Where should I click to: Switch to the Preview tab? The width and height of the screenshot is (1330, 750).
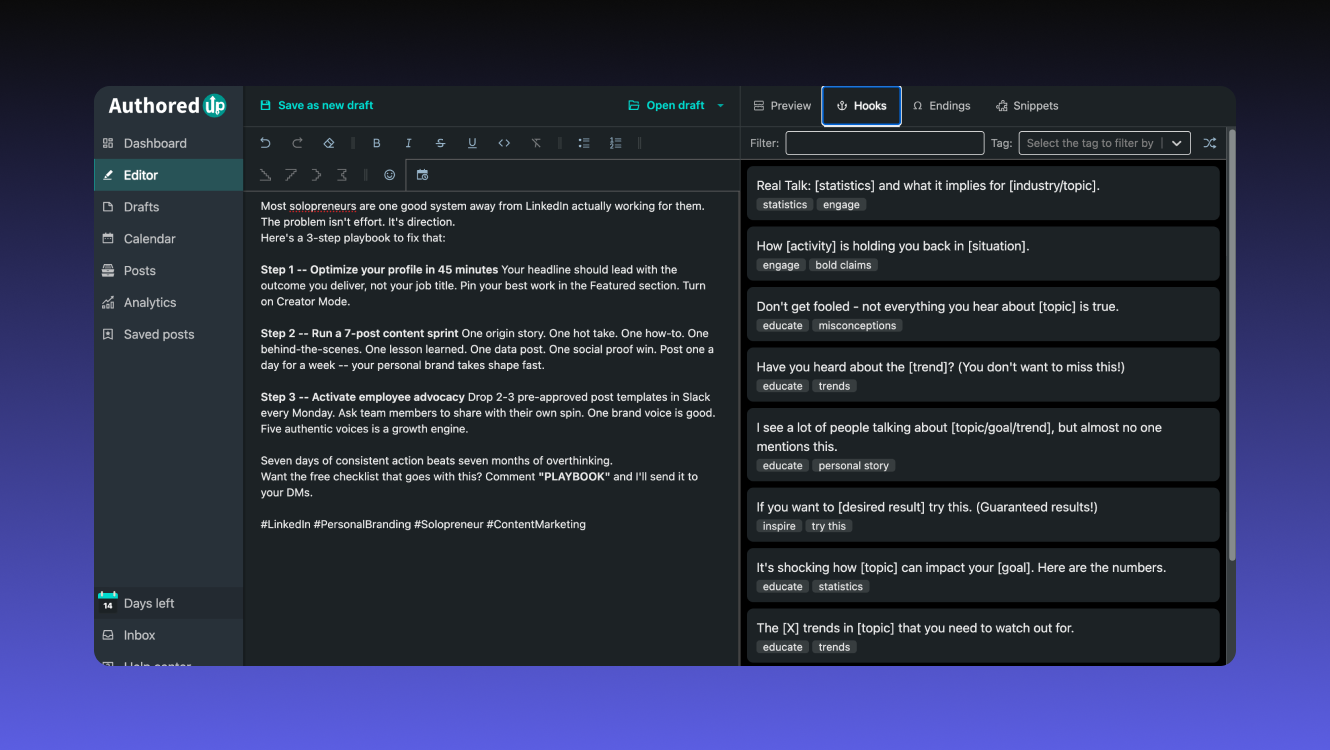pos(782,106)
